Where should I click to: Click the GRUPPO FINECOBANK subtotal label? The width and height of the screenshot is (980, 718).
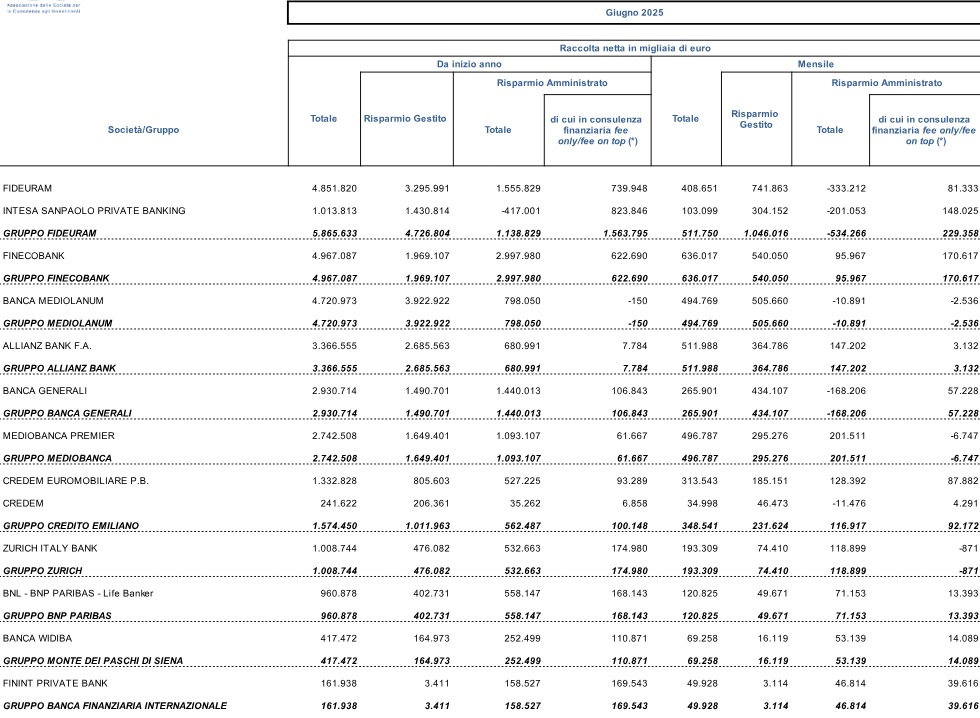56,279
